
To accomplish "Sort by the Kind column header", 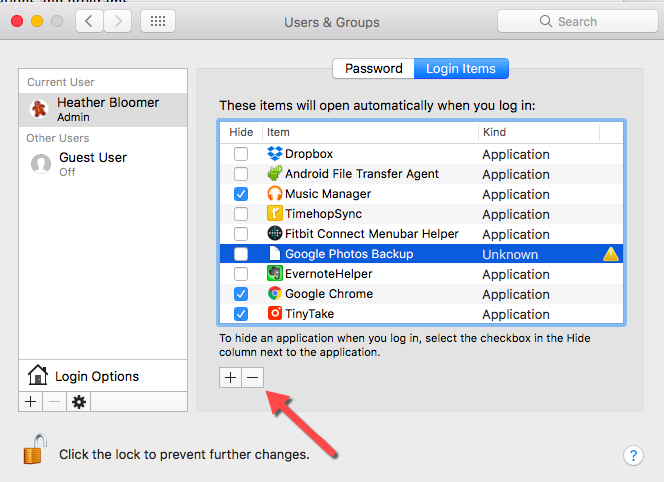I will [539, 132].
